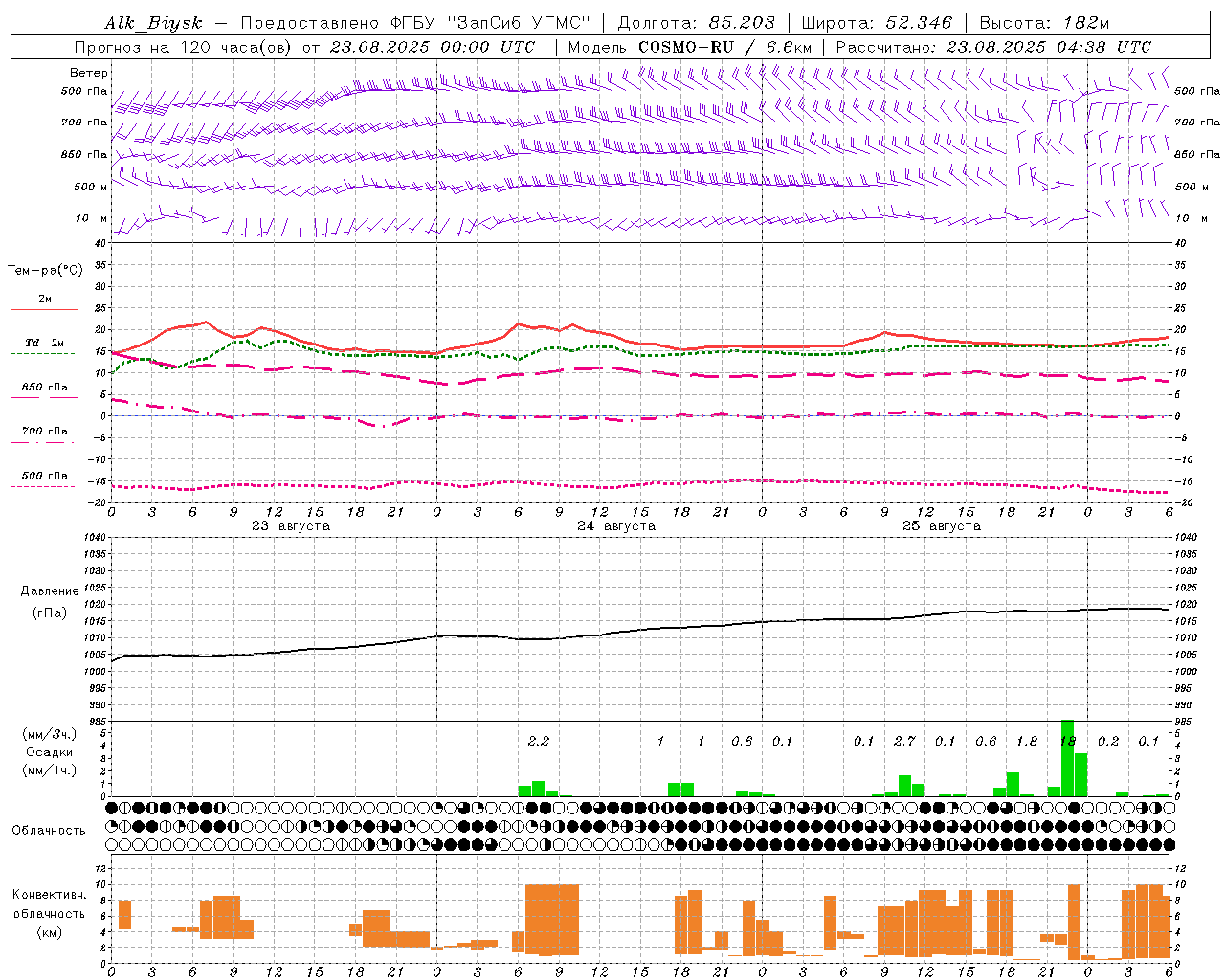Click the precipitation total value 0.2
Viewport: 1225px width, 980px height.
1108,741
